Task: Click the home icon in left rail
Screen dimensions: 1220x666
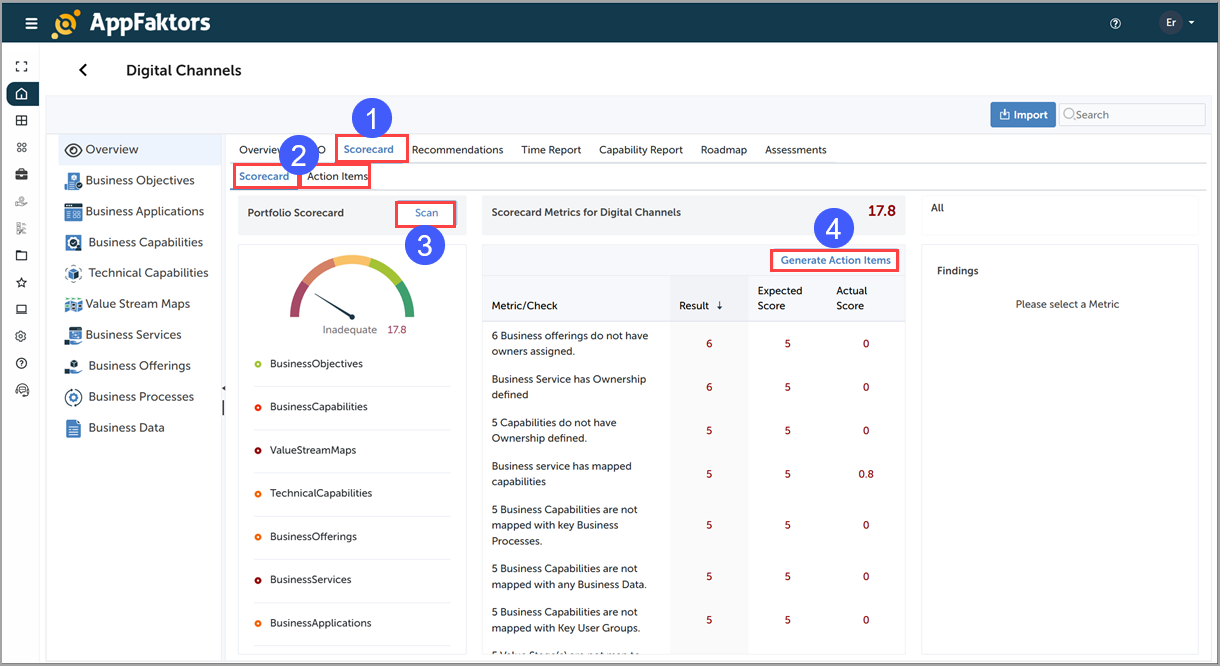Action: click(x=22, y=94)
